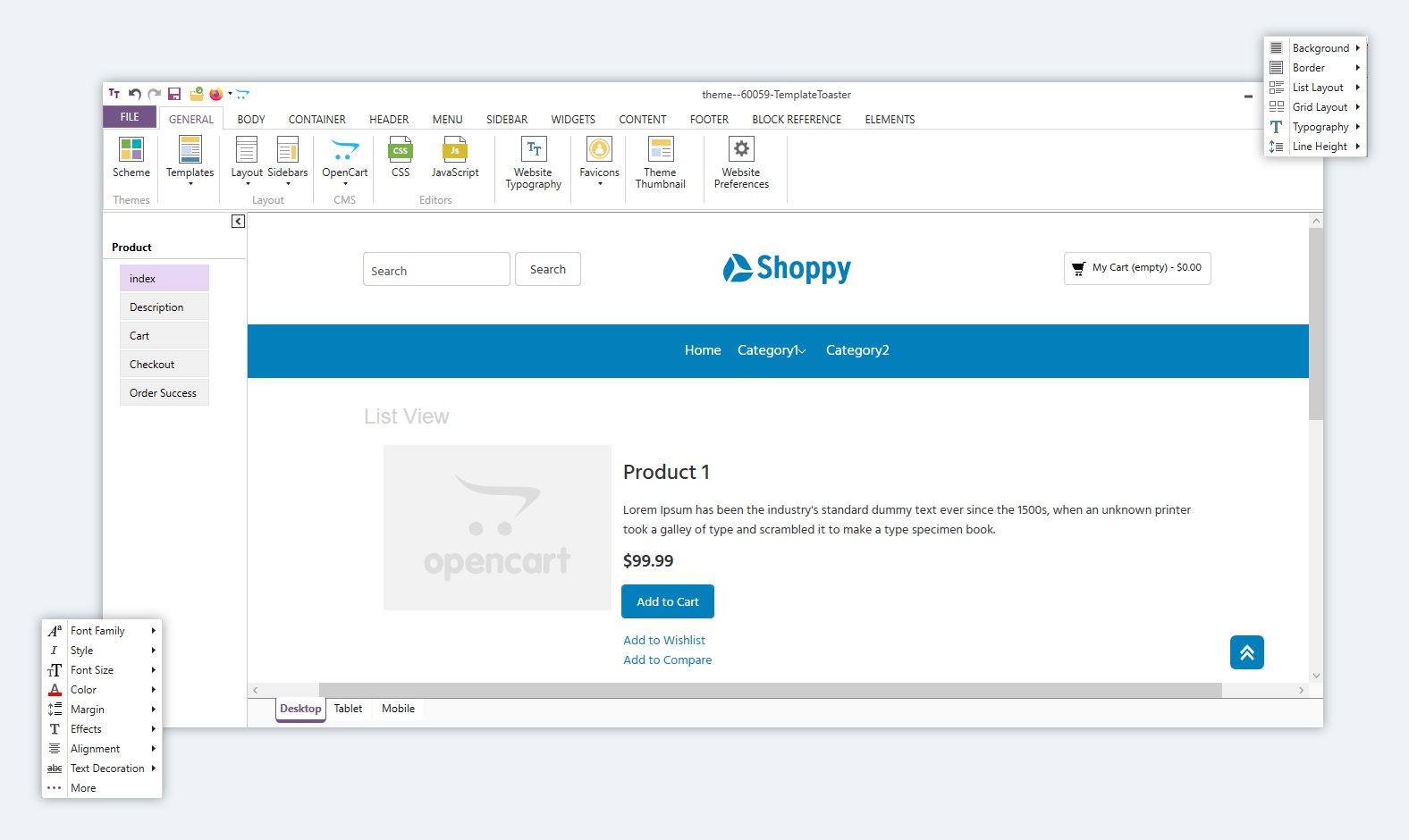Expand the Font Size submenu
Image resolution: width=1409 pixels, height=840 pixels.
102,670
